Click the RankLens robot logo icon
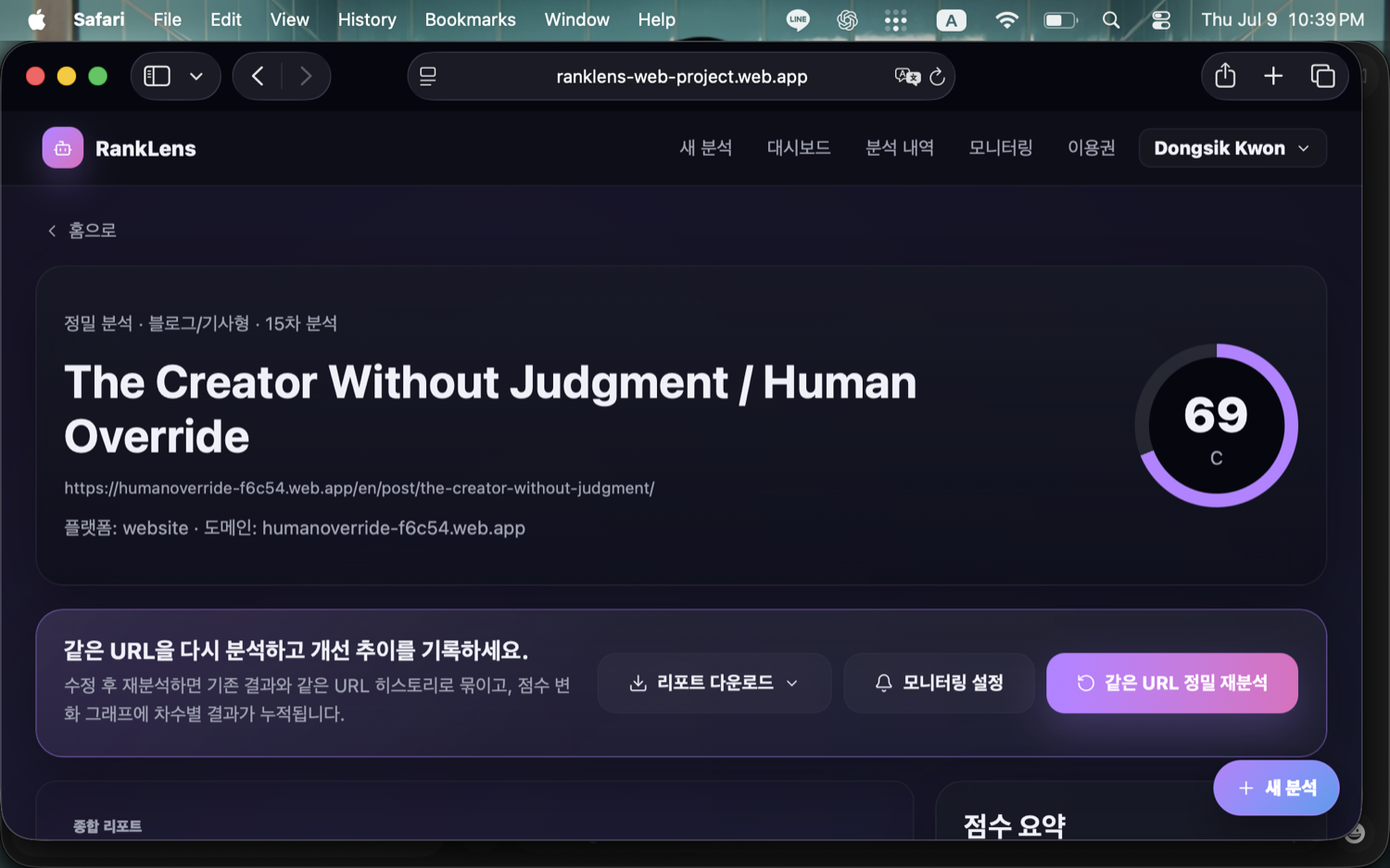The width and height of the screenshot is (1390, 868). pyautogui.click(x=62, y=148)
